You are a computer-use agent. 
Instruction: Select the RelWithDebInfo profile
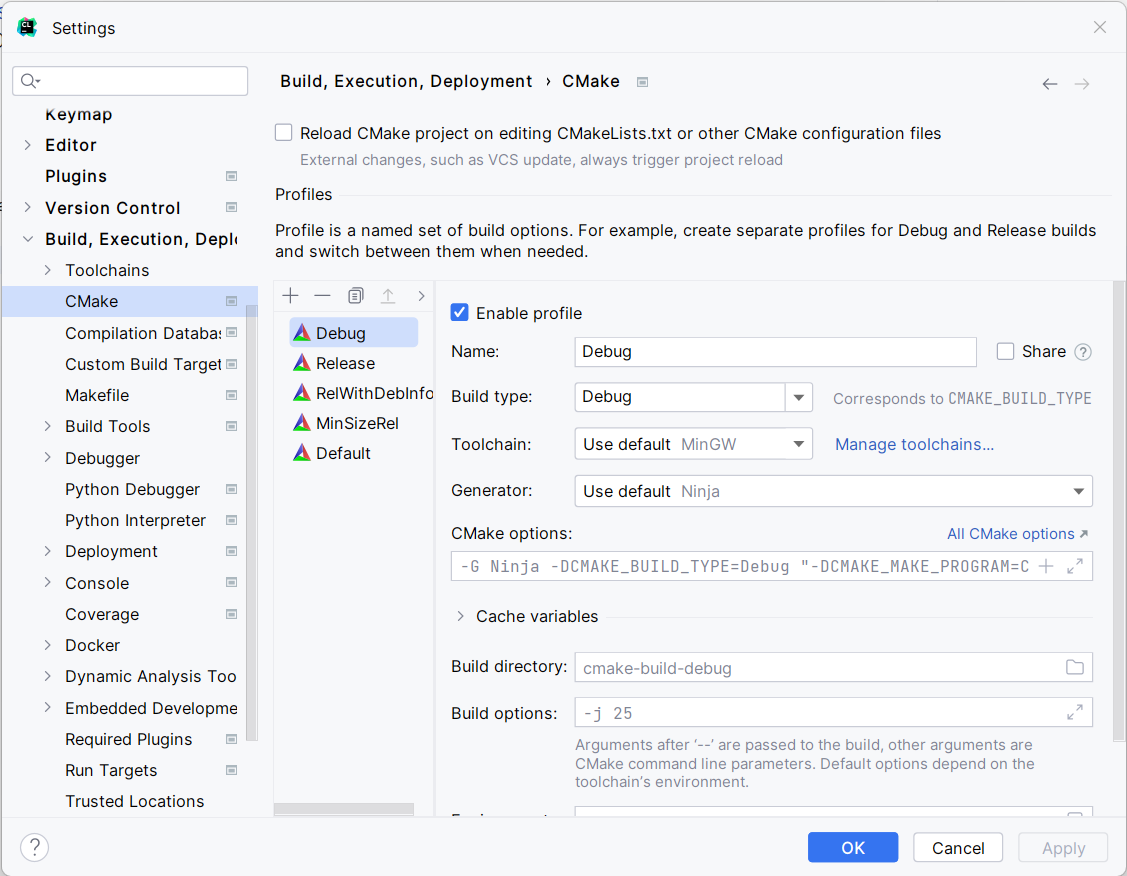[x=362, y=393]
